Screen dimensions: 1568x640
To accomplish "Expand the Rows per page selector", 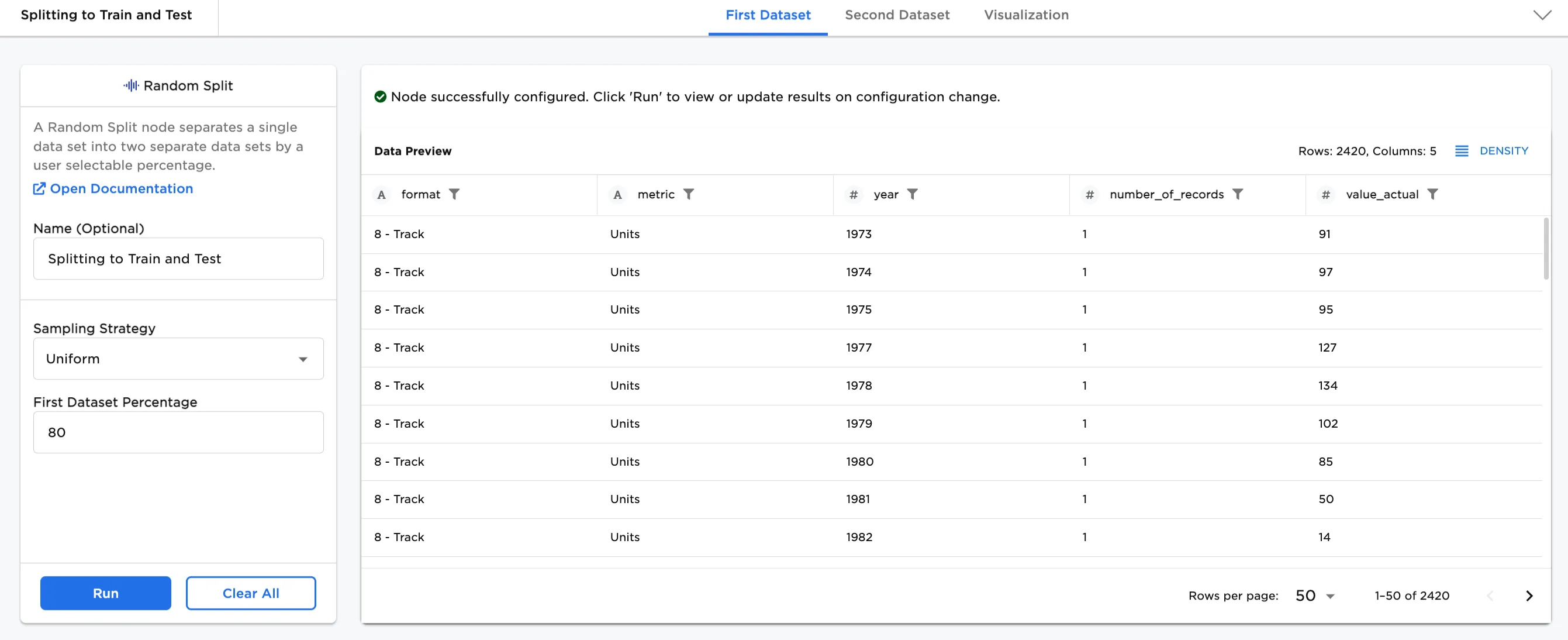I will click(x=1315, y=596).
